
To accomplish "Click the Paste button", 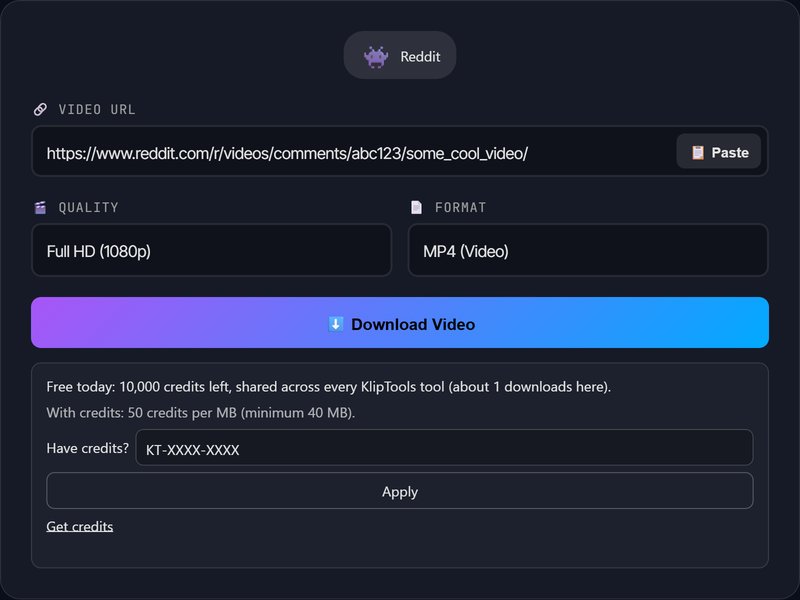I will pyautogui.click(x=718, y=152).
